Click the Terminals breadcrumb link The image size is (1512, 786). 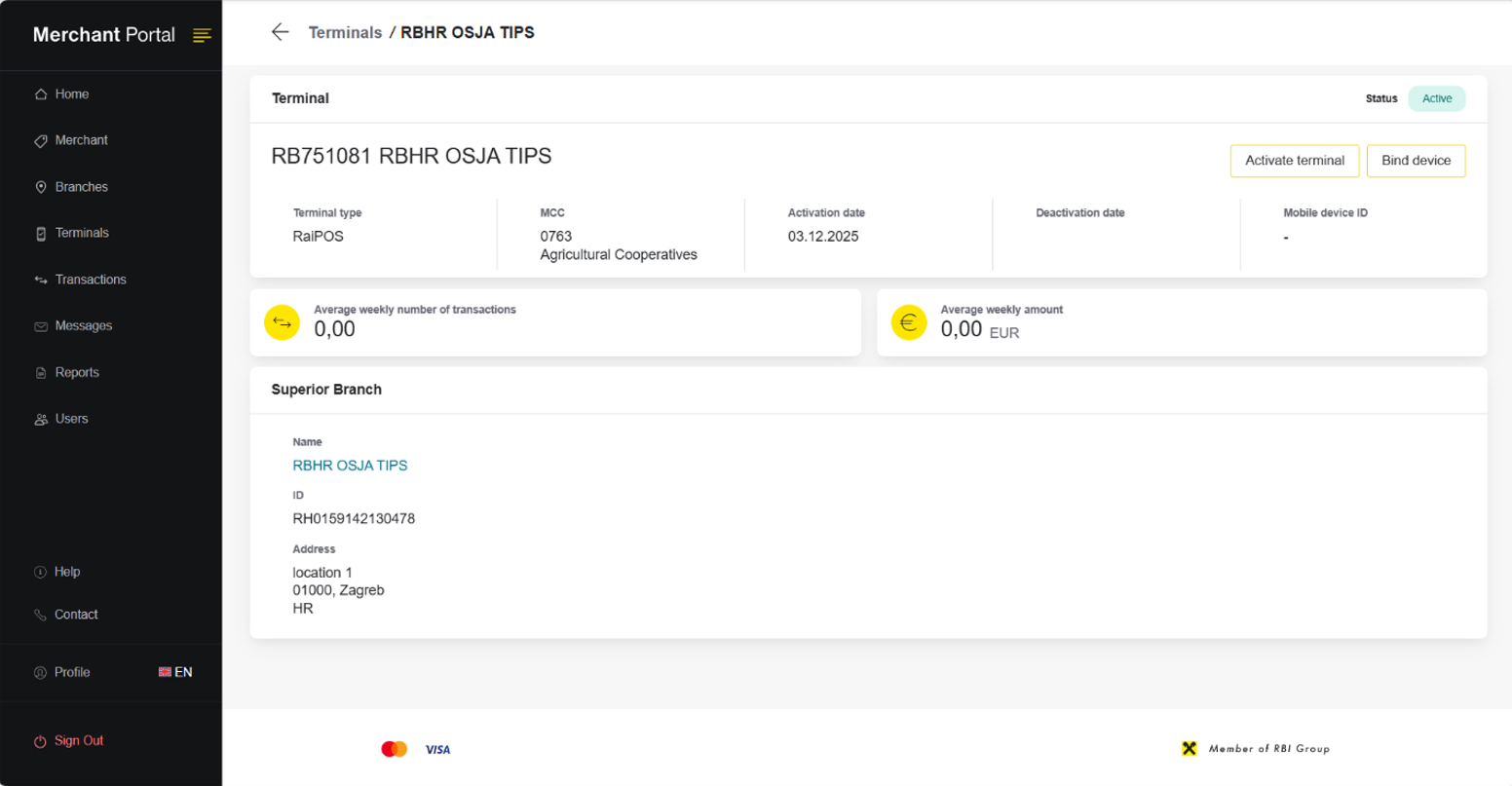[345, 32]
